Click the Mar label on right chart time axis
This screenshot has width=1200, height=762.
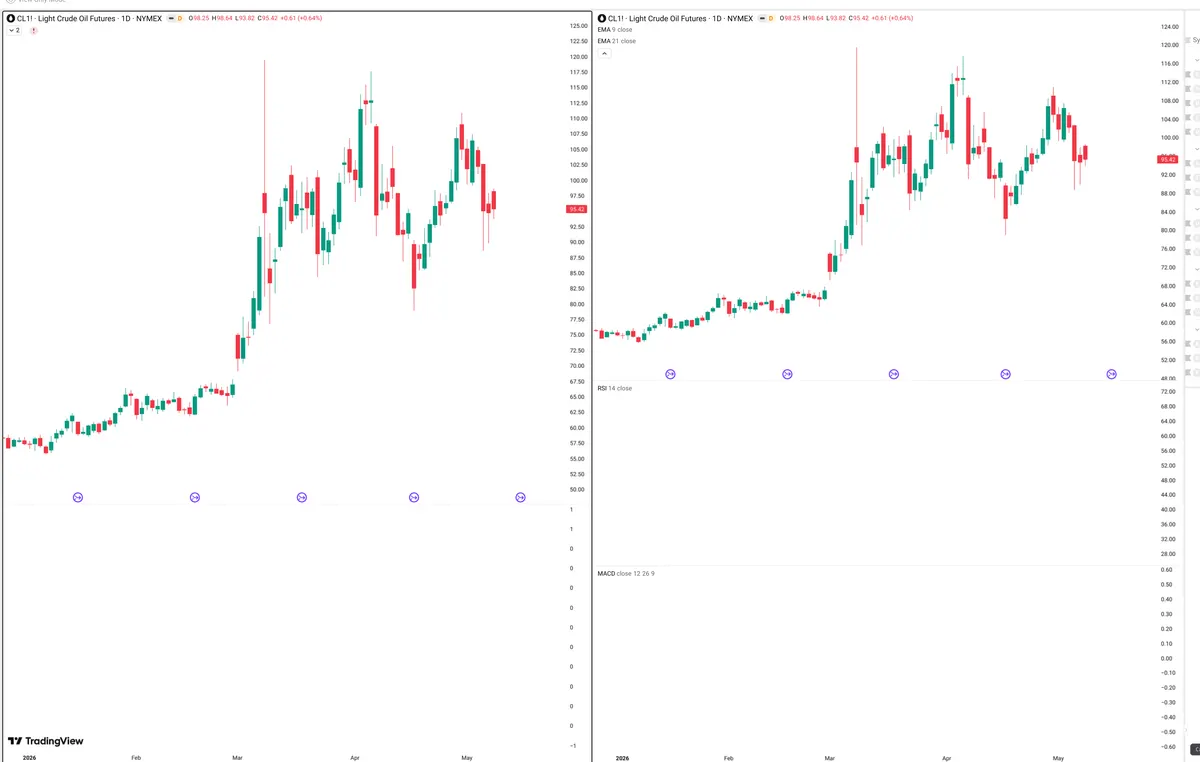click(x=828, y=758)
